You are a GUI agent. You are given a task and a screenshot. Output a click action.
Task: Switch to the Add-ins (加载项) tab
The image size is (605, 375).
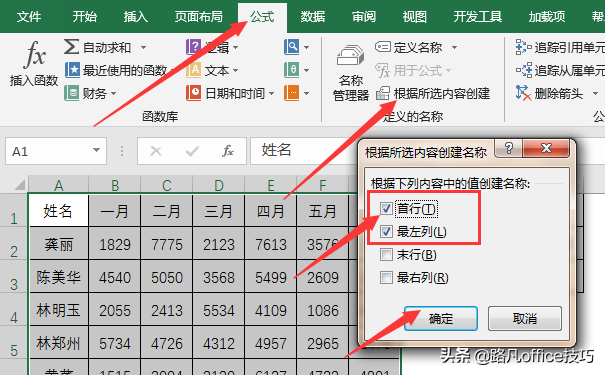tap(547, 17)
